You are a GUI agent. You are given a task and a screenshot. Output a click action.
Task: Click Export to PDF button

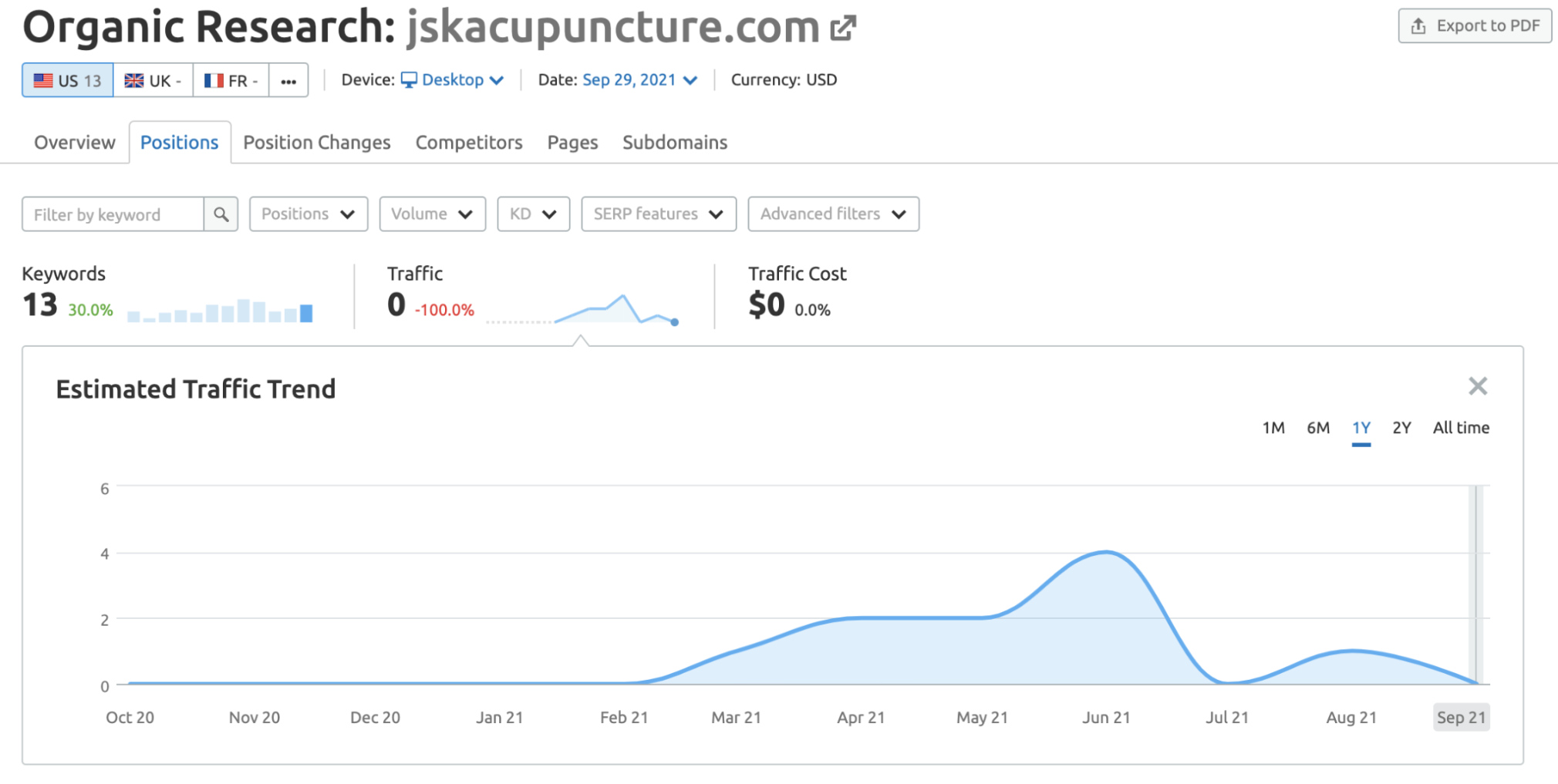click(x=1475, y=26)
